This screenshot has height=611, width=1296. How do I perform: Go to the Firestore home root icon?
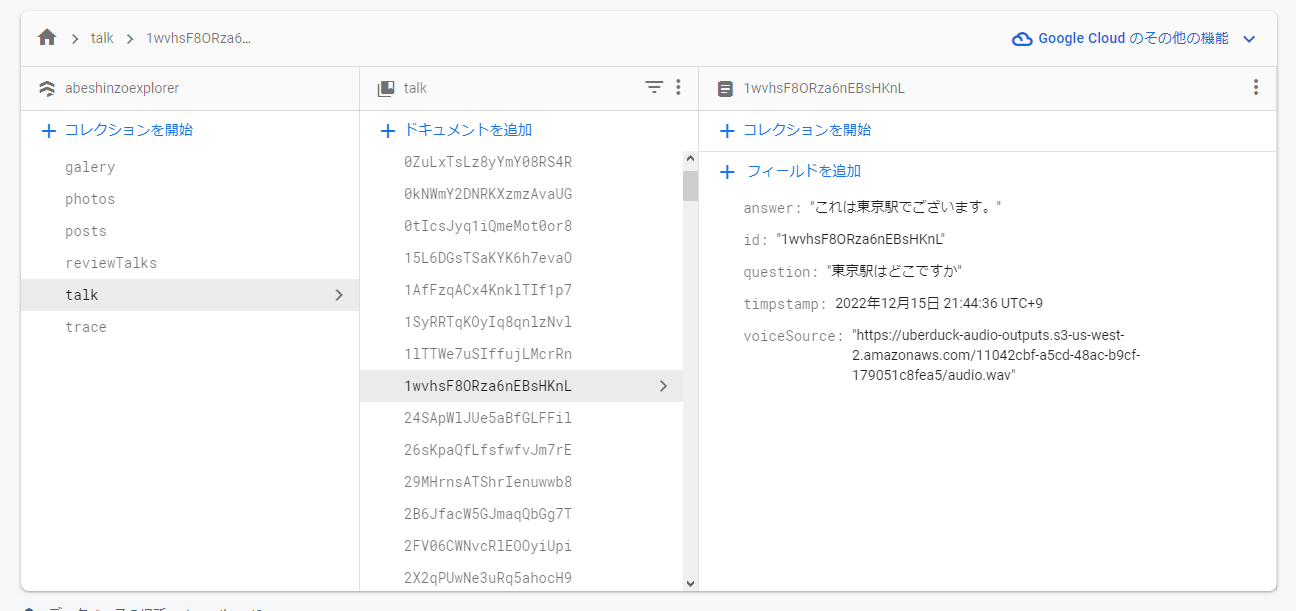click(x=47, y=38)
